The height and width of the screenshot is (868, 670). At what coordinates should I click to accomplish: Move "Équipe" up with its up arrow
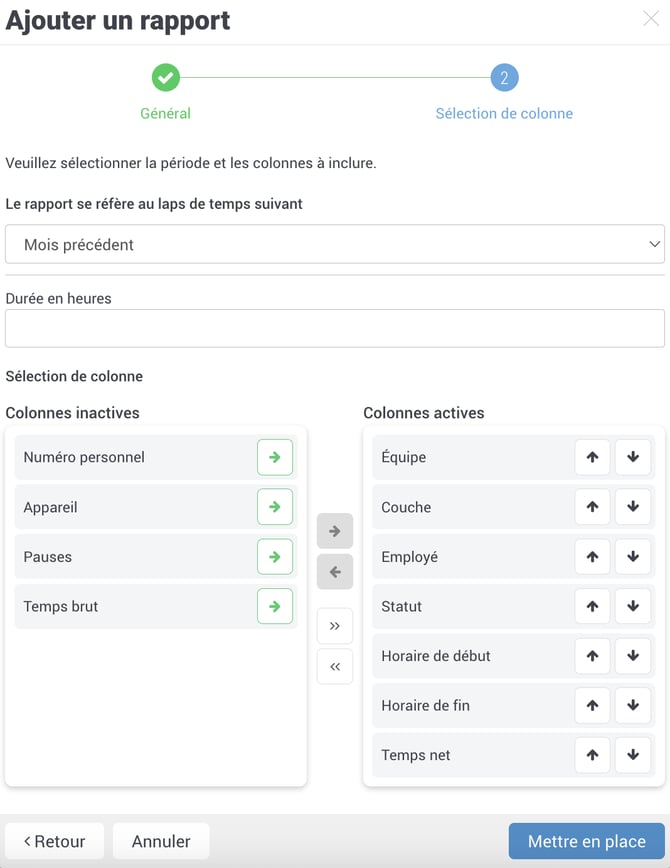[592, 457]
